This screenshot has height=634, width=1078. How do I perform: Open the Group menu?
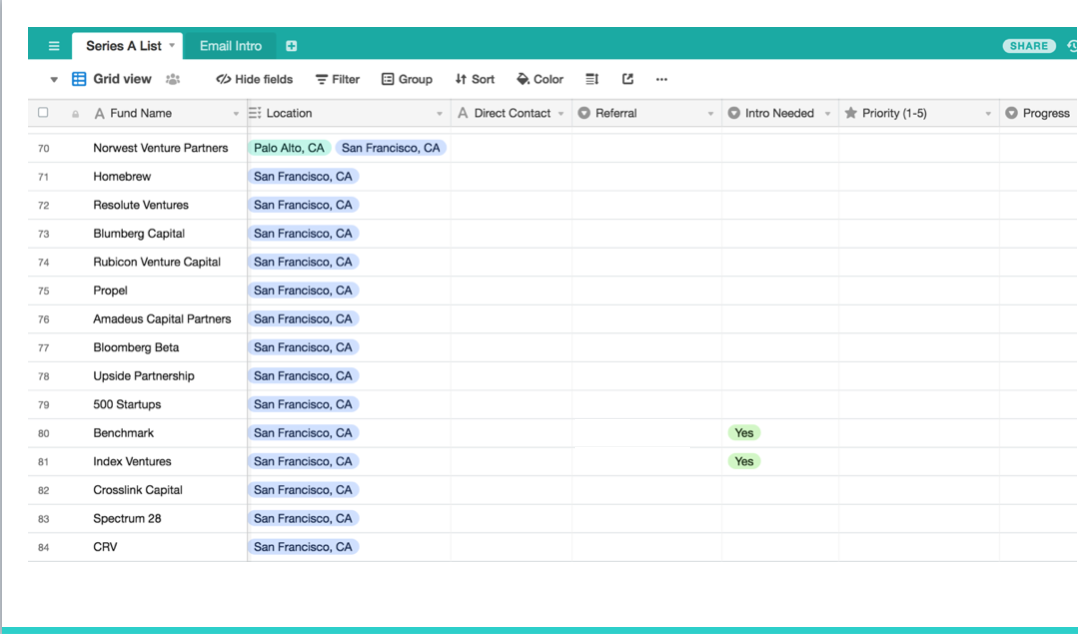407,79
